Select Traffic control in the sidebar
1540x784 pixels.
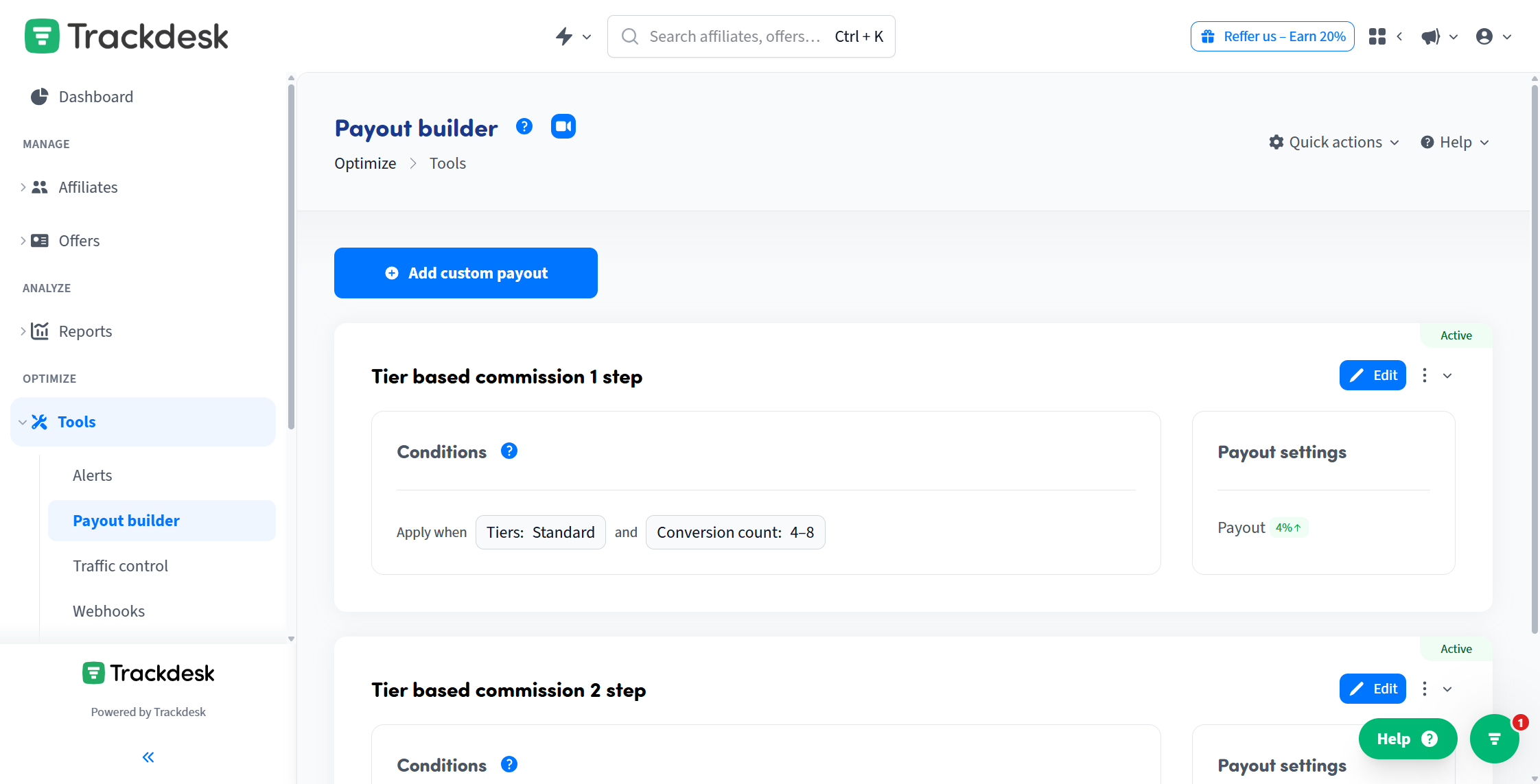[120, 565]
